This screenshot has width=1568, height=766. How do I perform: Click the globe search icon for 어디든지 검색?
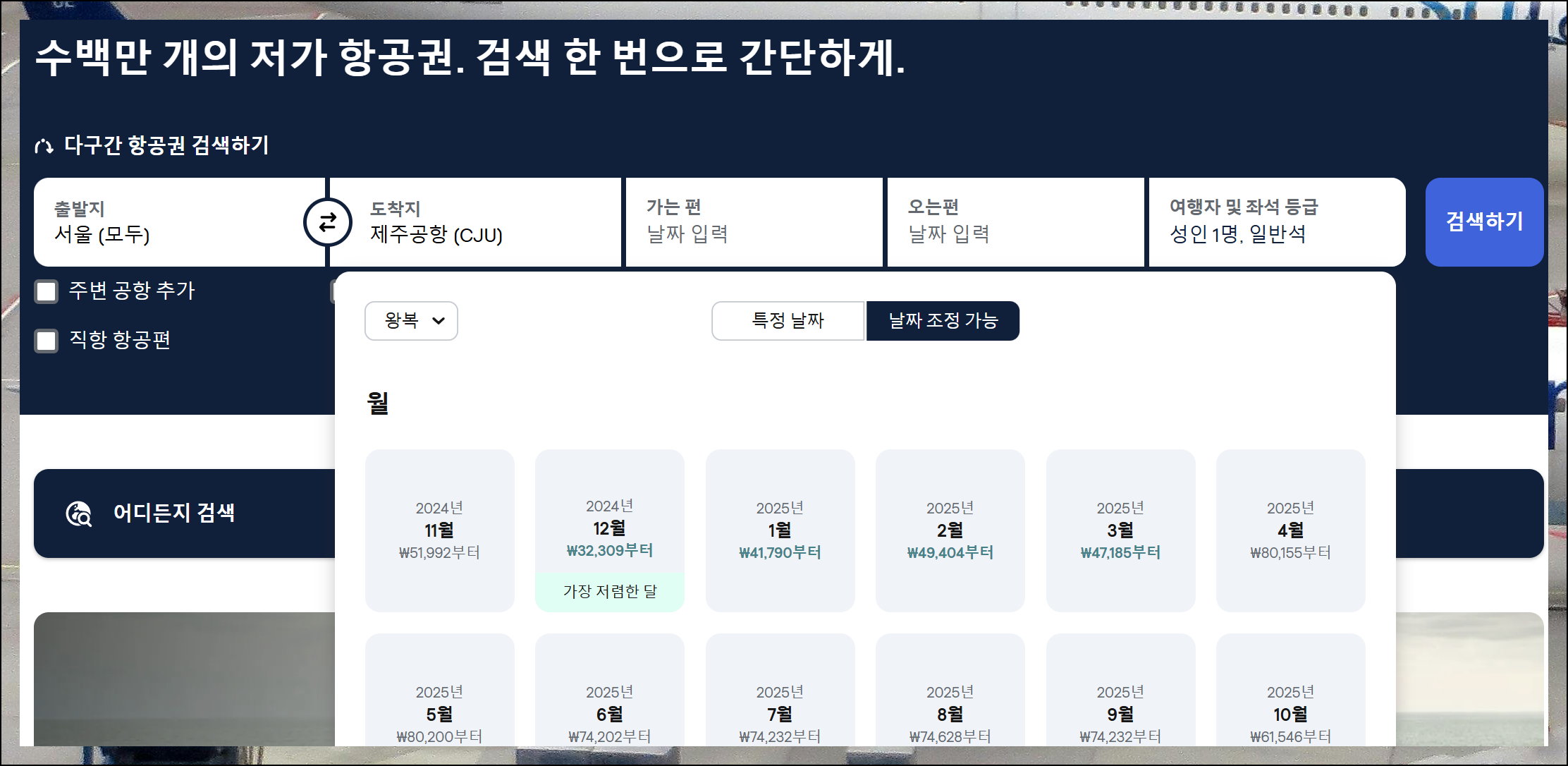click(x=79, y=513)
